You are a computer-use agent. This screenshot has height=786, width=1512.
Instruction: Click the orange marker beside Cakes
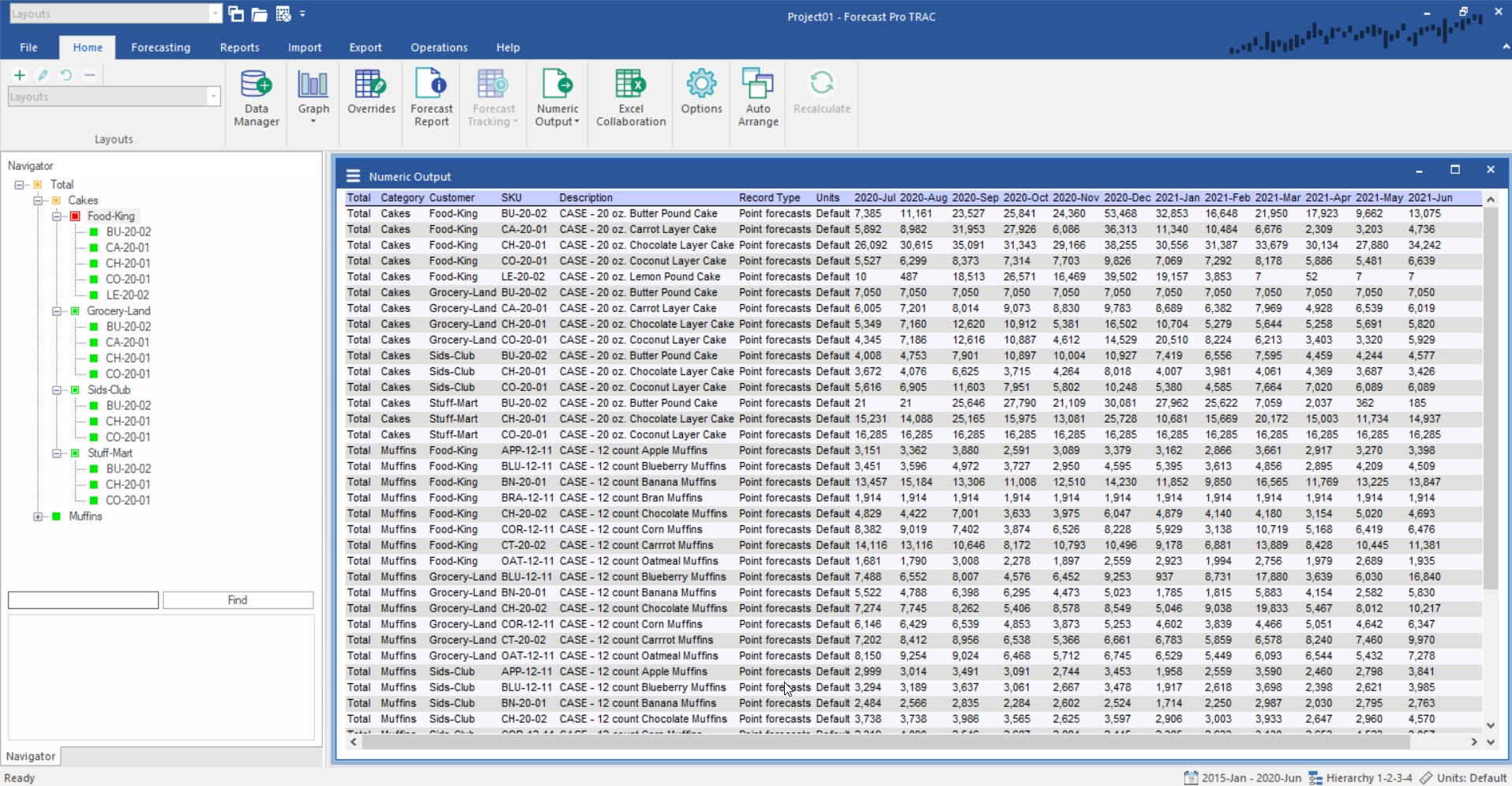(56, 201)
